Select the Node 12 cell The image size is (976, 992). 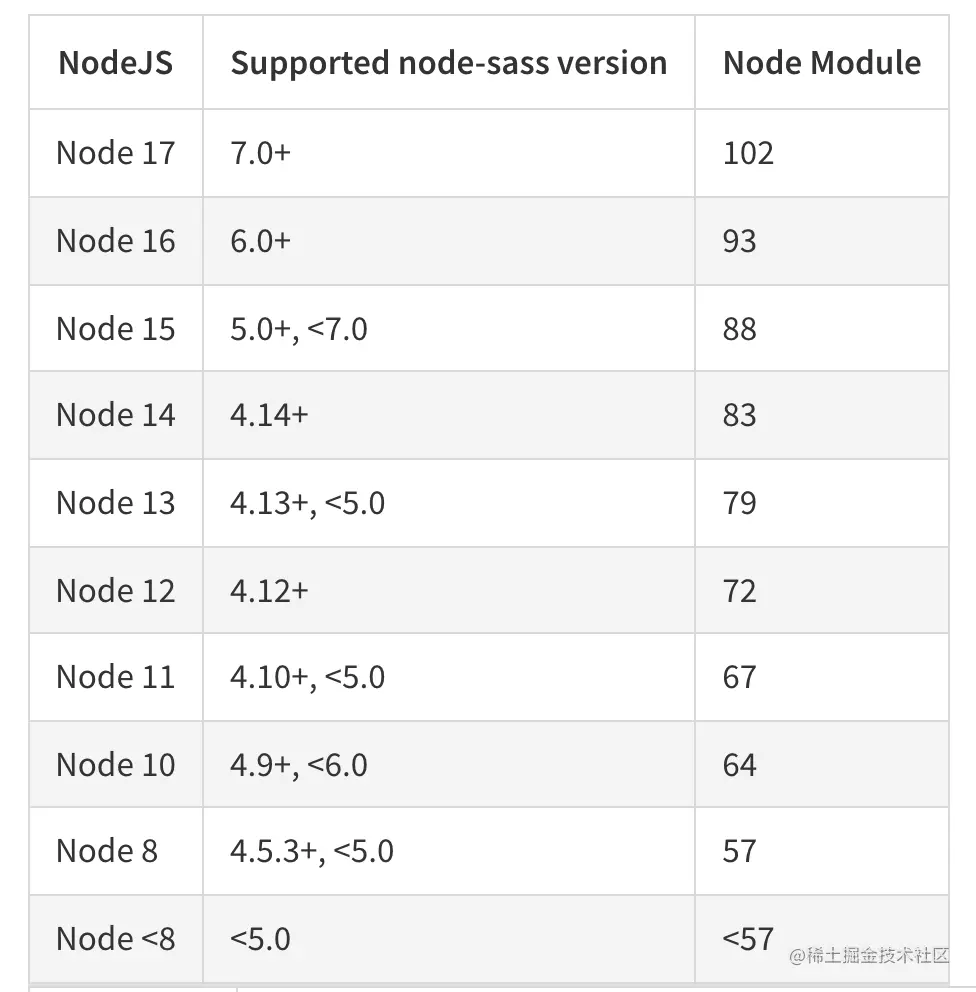coord(115,591)
